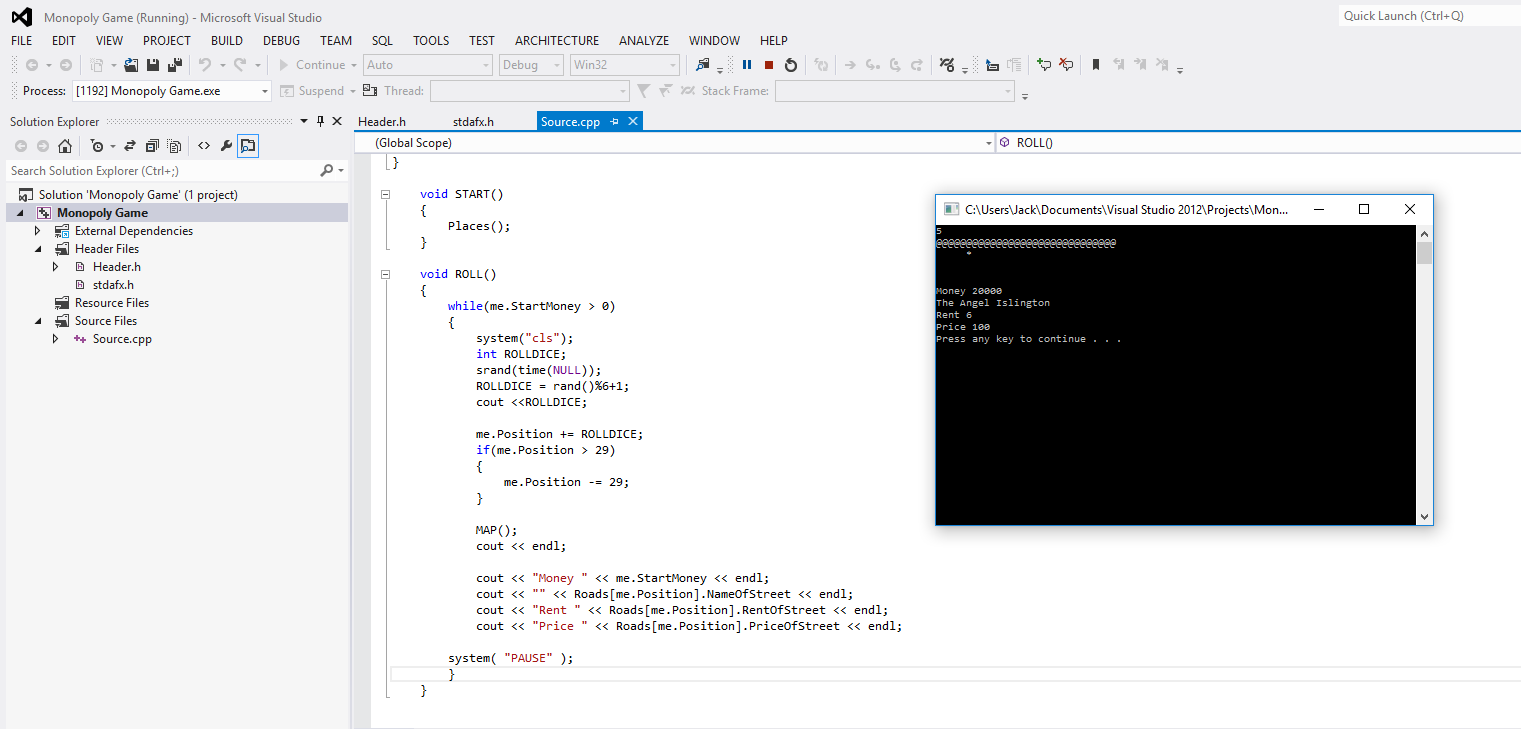Image resolution: width=1521 pixels, height=729 pixels.
Task: Close the Solution Explorer panel
Action: tap(337, 121)
